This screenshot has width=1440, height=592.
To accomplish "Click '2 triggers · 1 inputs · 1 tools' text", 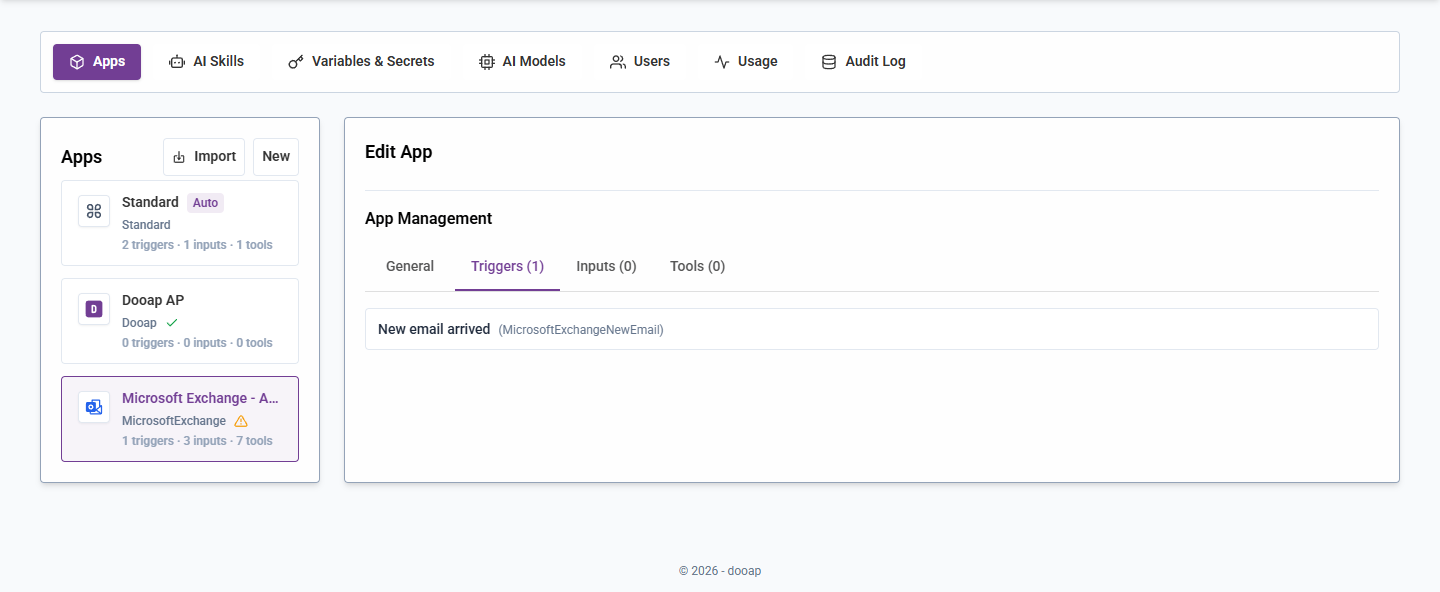I will (x=197, y=245).
